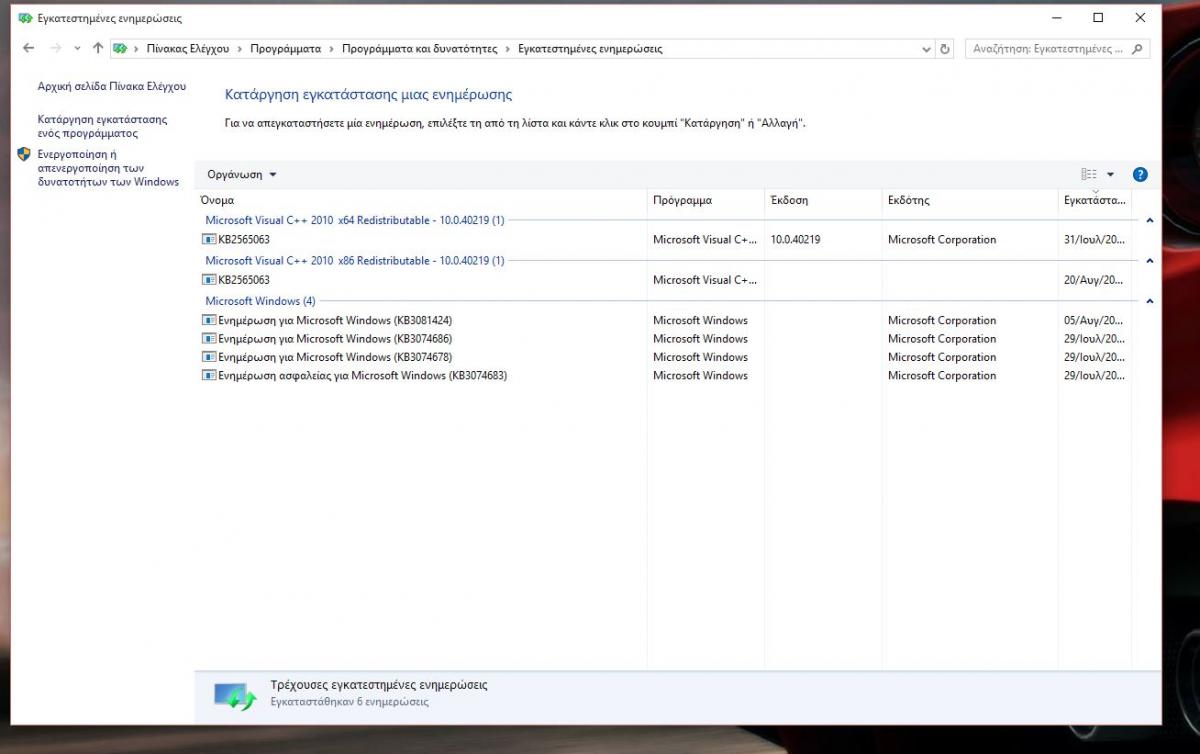Viewport: 1200px width, 754px height.
Task: Collapse the Visual C++ 2010 x86 group
Action: pos(1150,260)
